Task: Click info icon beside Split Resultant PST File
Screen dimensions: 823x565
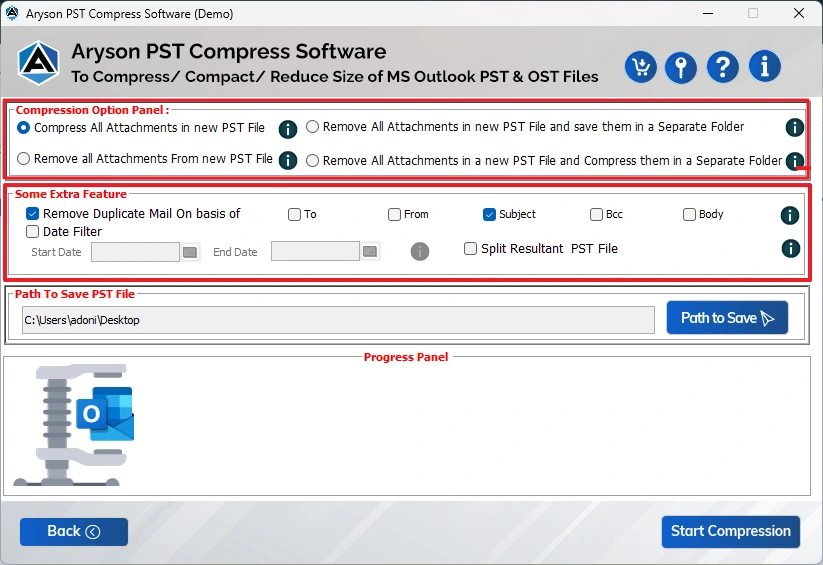Action: pyautogui.click(x=789, y=249)
